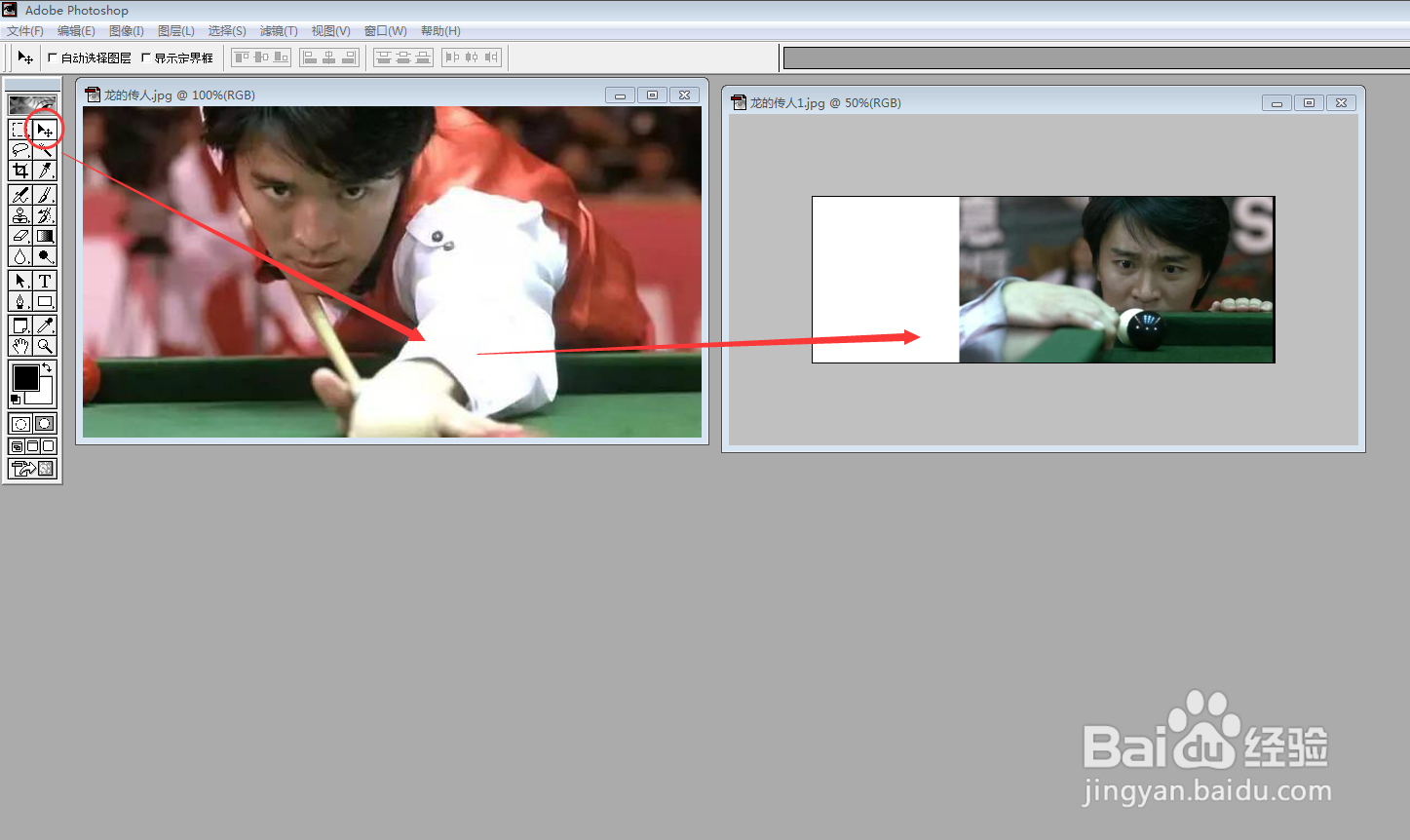The image size is (1410, 840).
Task: Select the History Brush tool
Action: [x=45, y=216]
